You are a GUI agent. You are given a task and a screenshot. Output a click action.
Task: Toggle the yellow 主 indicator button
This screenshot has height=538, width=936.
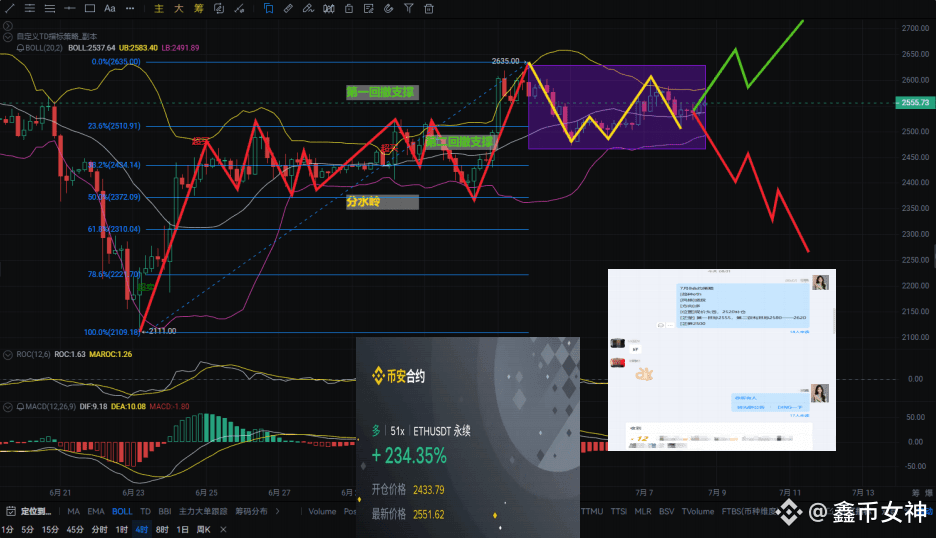(x=159, y=8)
